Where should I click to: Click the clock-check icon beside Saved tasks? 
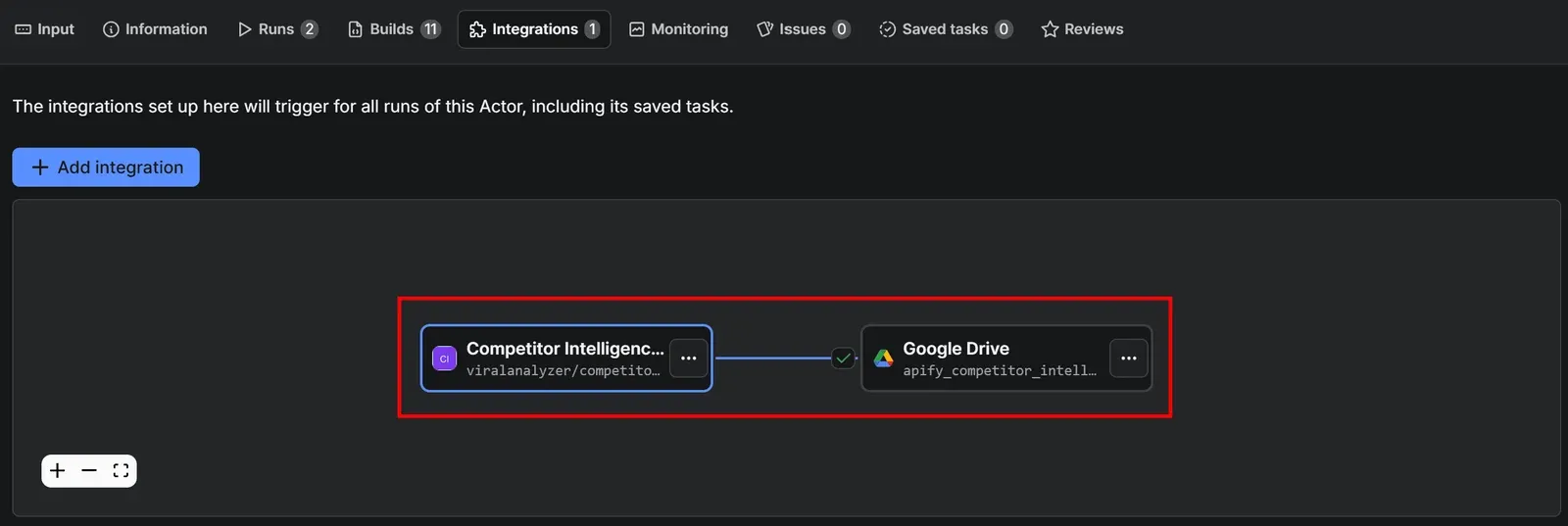tap(887, 29)
